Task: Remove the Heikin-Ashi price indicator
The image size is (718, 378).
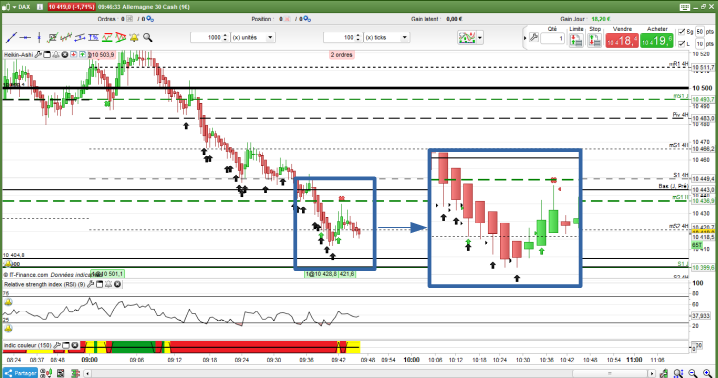Action: (65, 55)
